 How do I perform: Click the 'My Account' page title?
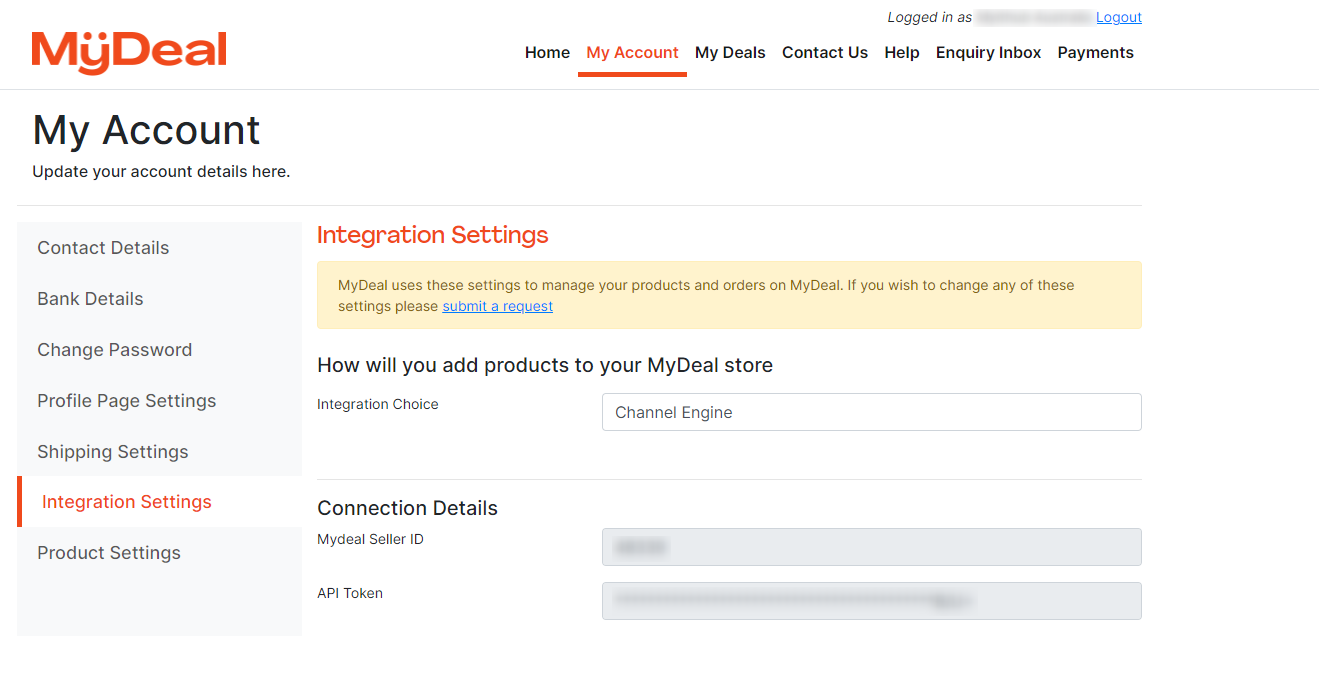point(146,130)
